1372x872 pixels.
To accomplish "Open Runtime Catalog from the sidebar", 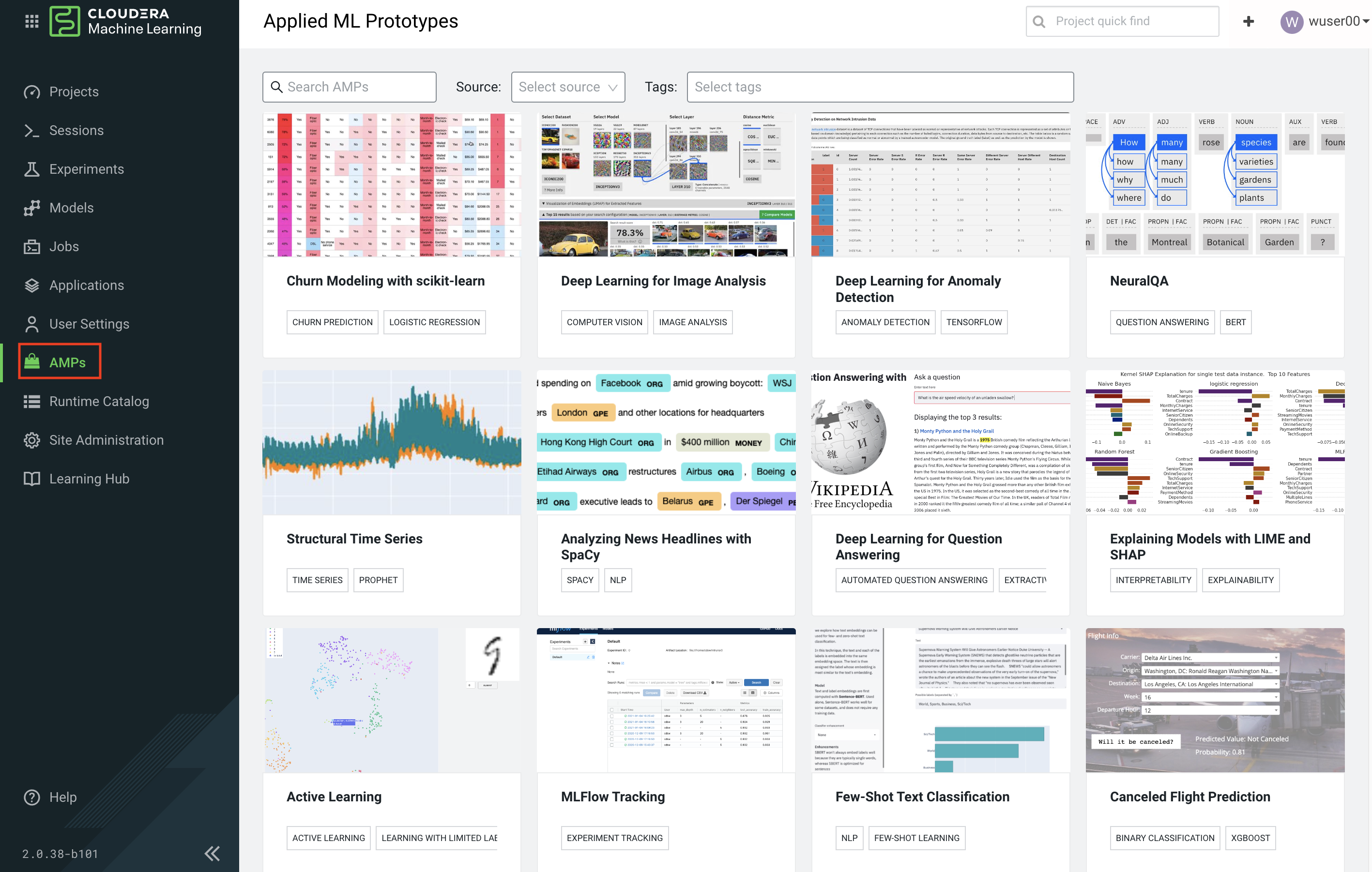I will [99, 402].
